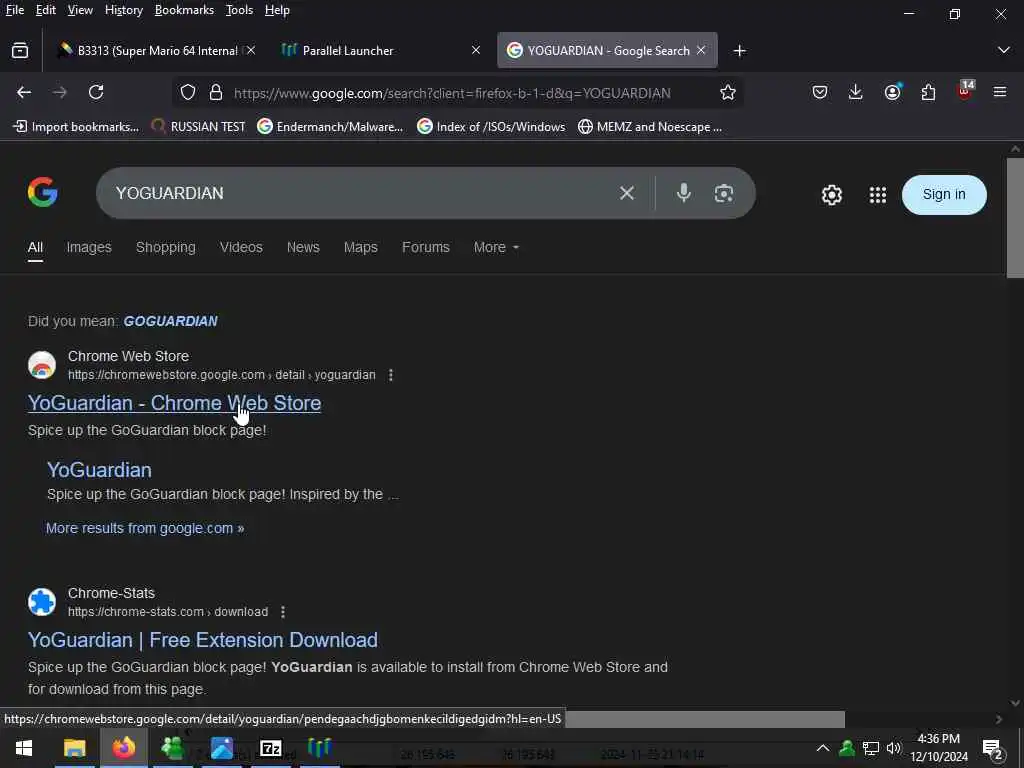Screen dimensions: 1024x768
Task: Open the notification center icon
Action: click(x=993, y=748)
